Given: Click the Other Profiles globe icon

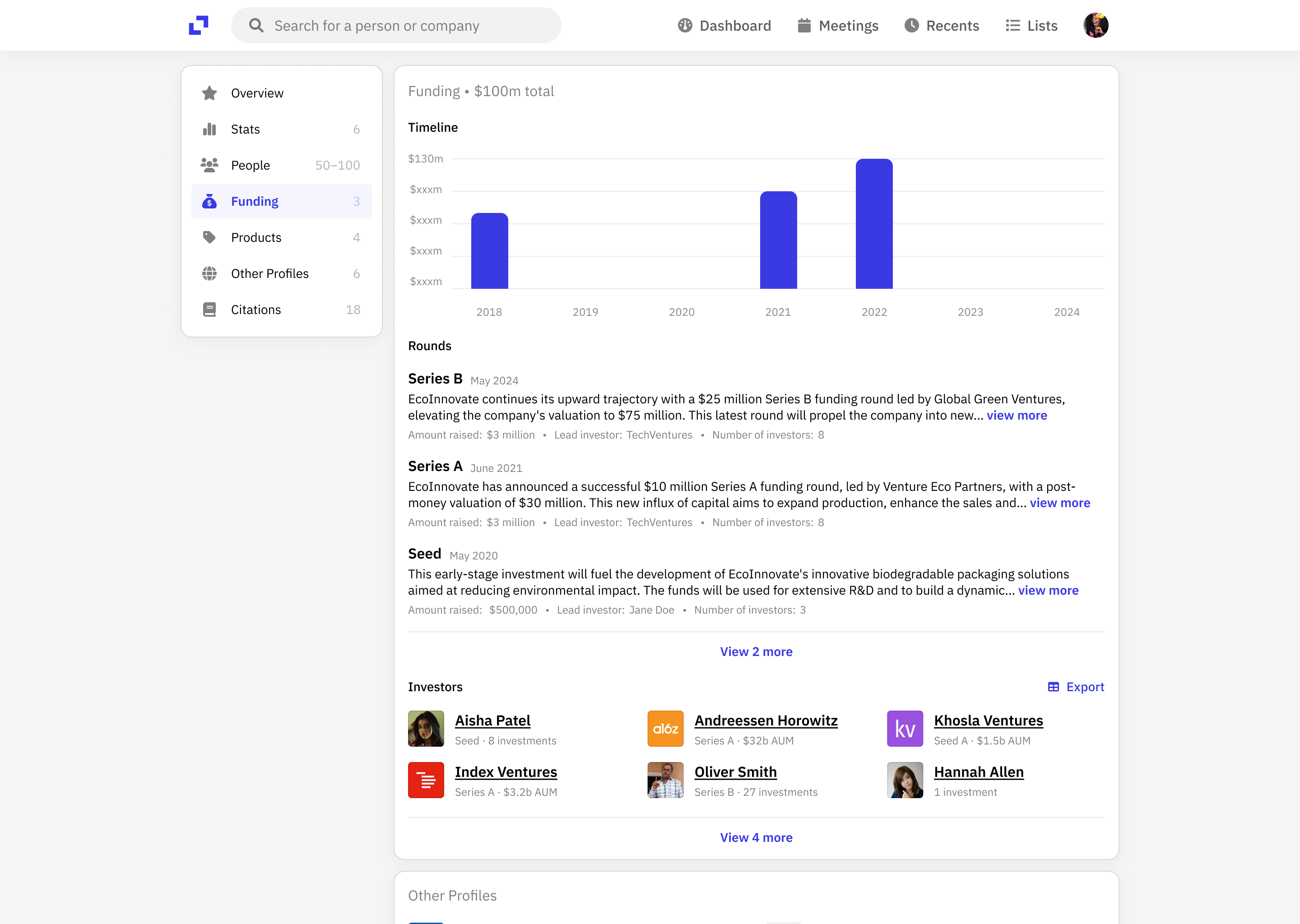Looking at the screenshot, I should [209, 274].
